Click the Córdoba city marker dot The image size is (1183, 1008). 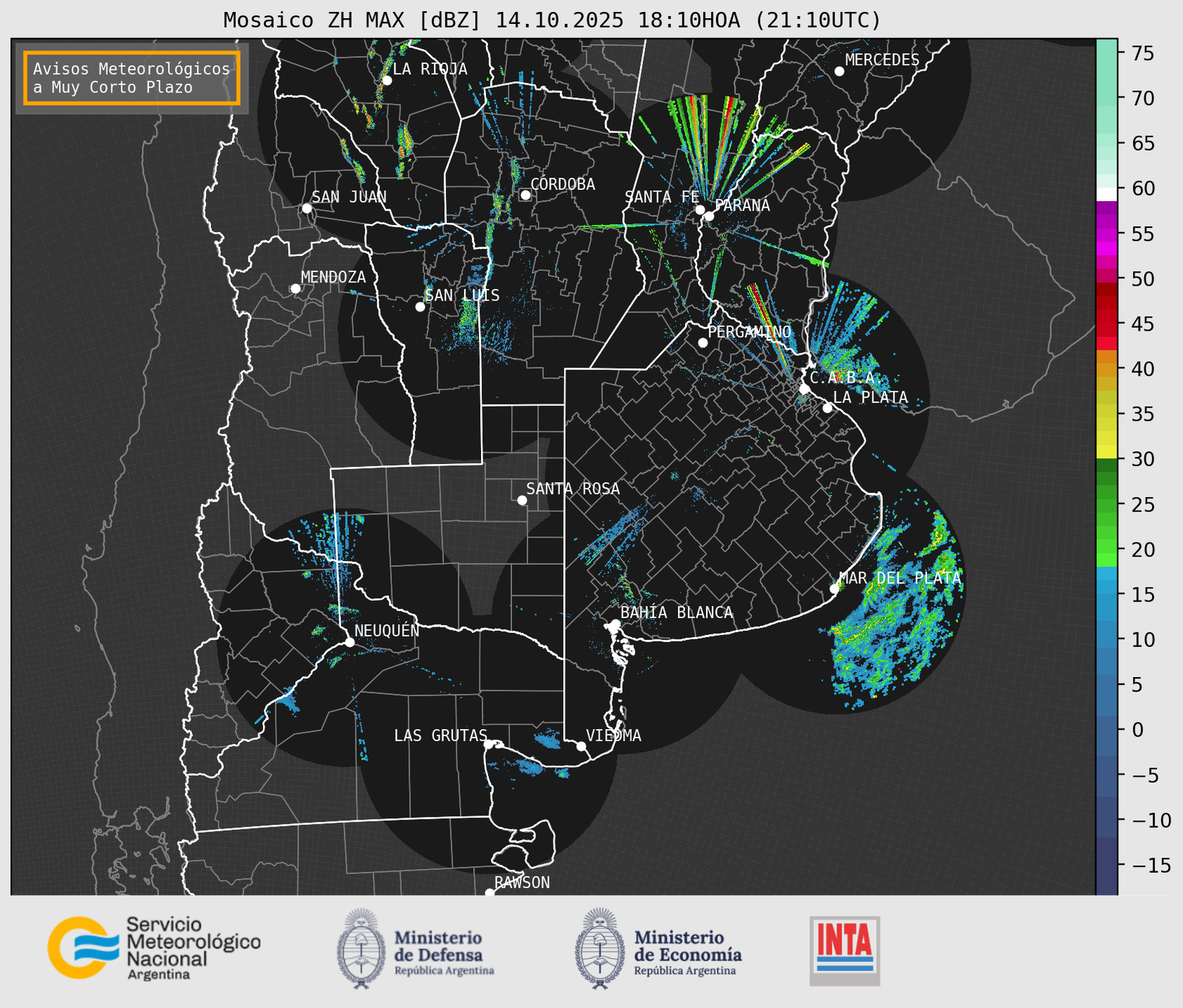525,195
